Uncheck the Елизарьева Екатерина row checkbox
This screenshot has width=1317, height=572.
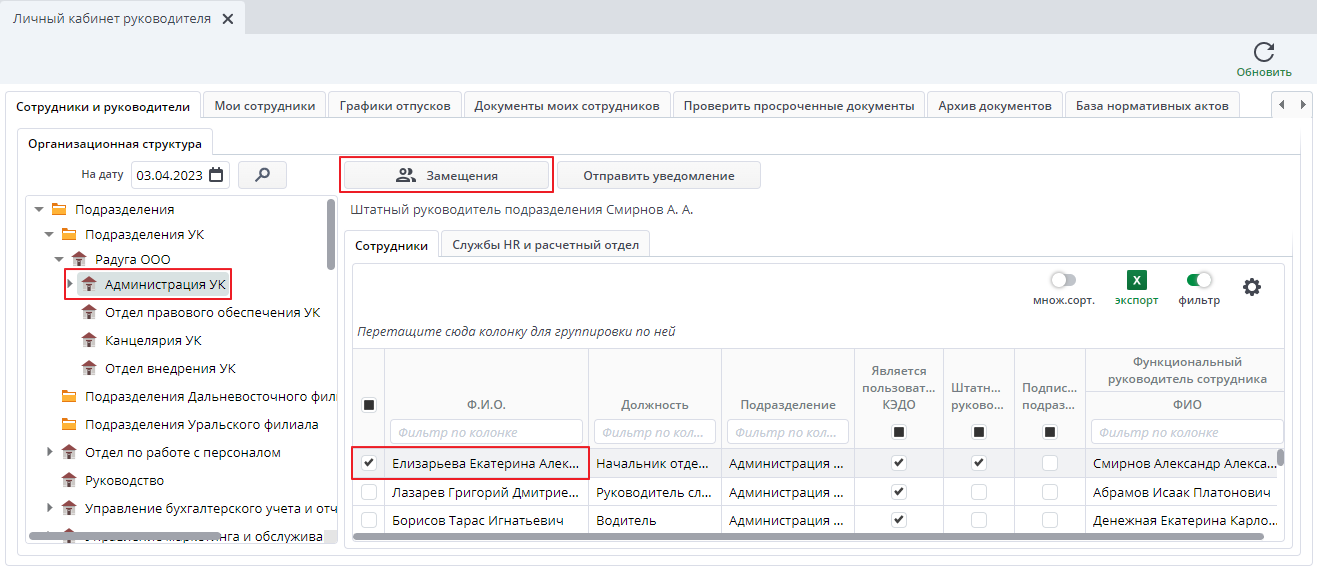coord(369,463)
